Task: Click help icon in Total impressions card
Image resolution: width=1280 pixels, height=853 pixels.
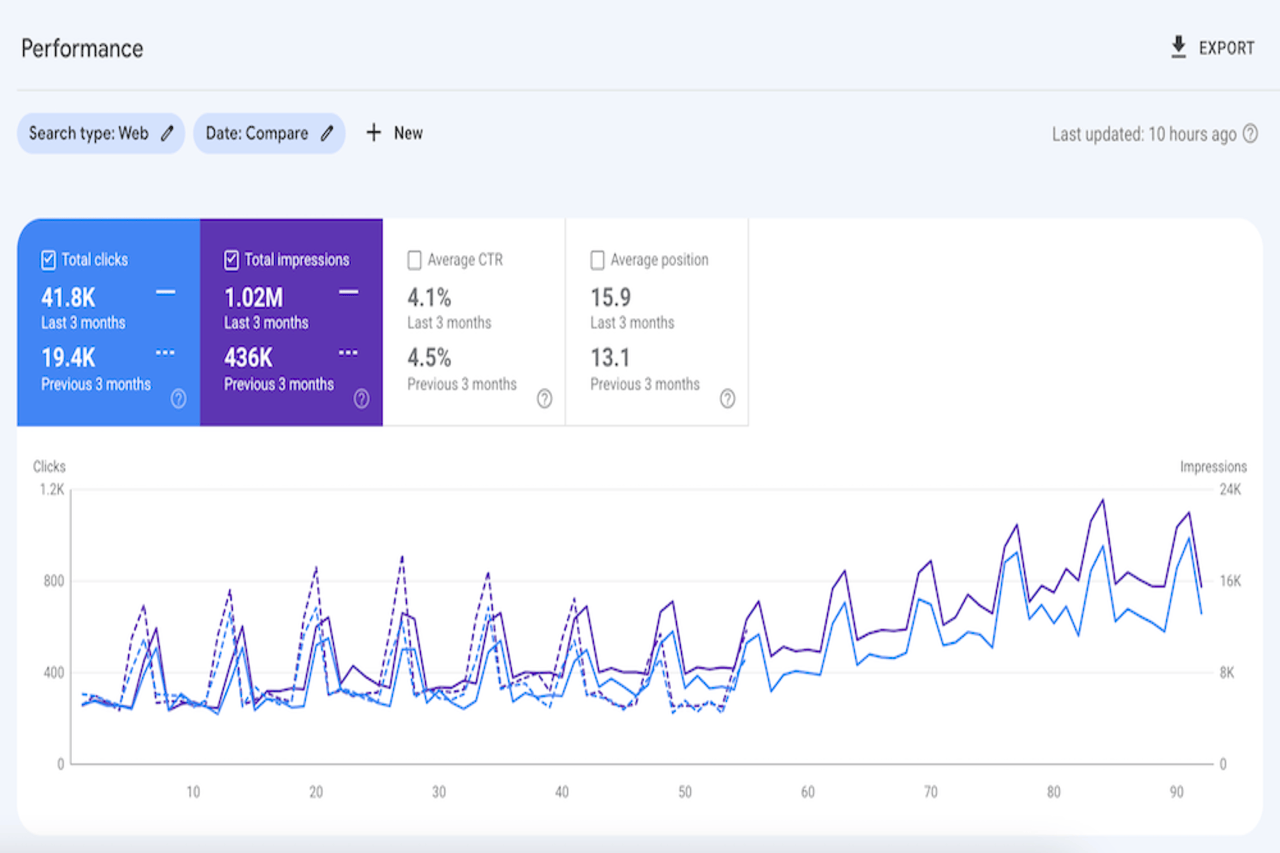Action: [361, 399]
